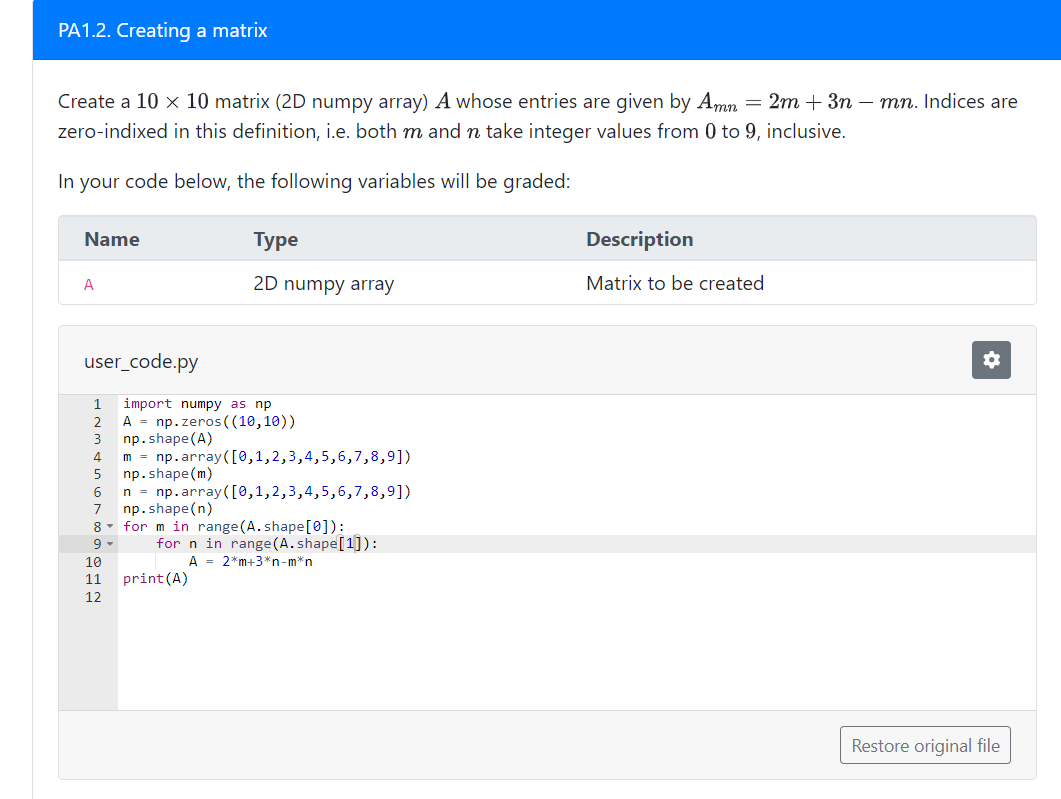Click line number 1 in the gutter
This screenshot has height=799, width=1061.
[96, 403]
